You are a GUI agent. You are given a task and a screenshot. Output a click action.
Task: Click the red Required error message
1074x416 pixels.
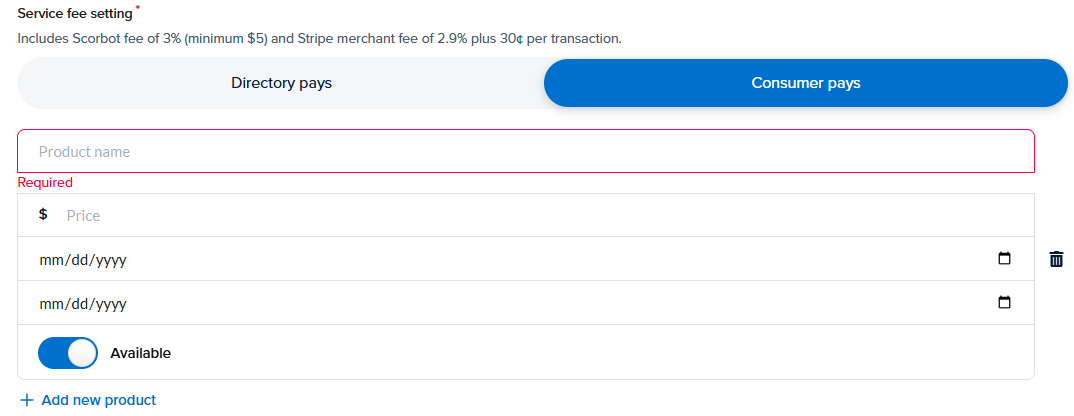(45, 183)
